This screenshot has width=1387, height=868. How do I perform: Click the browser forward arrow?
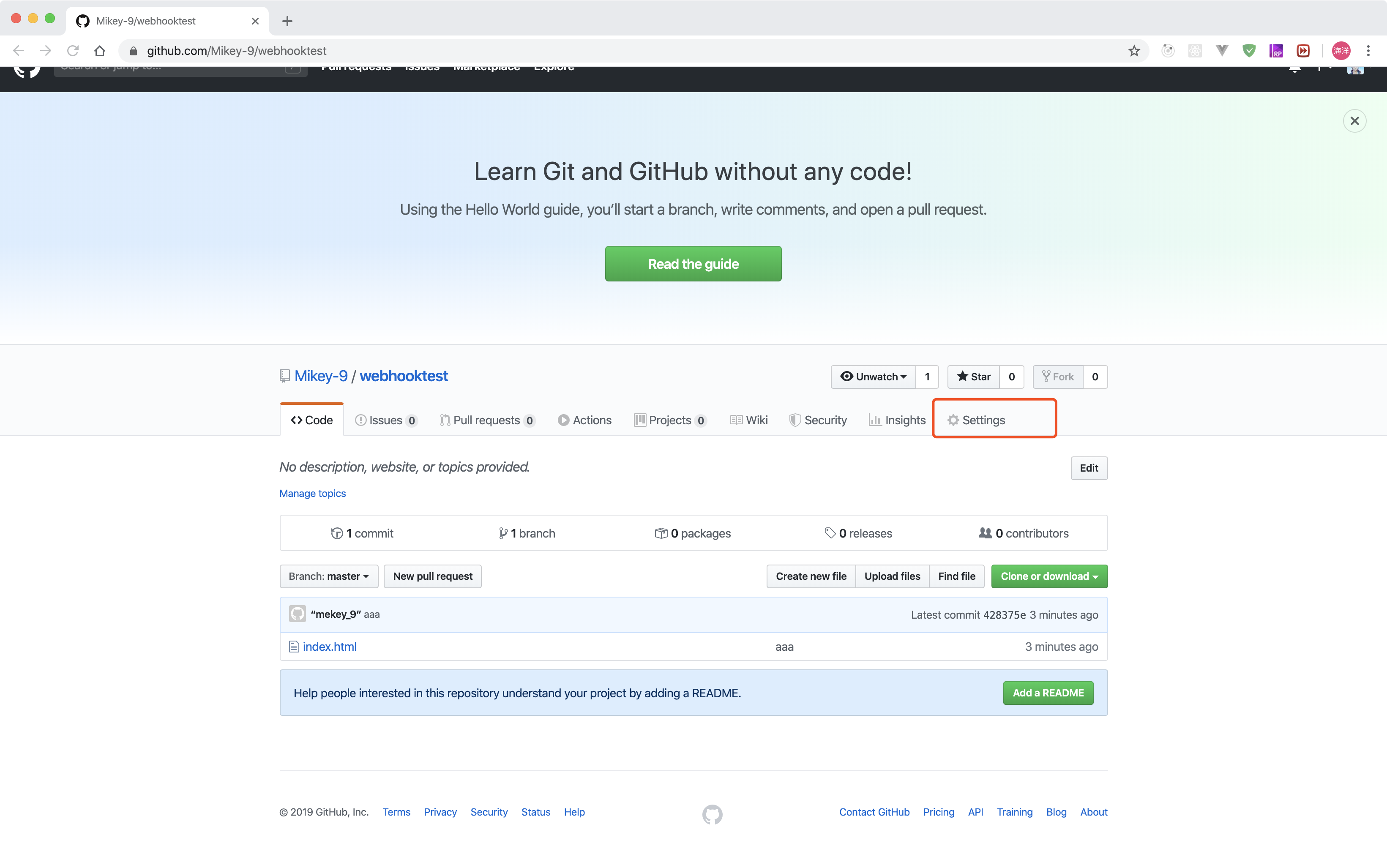(x=45, y=51)
